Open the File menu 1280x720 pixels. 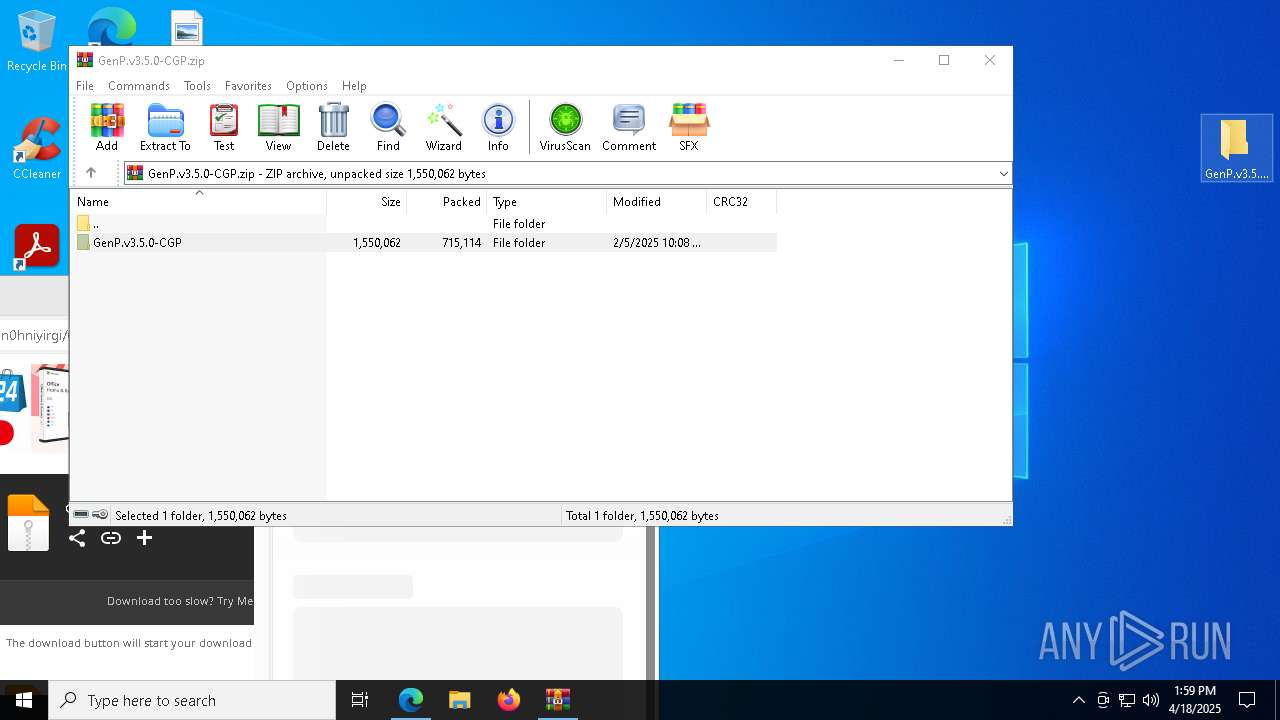coord(85,86)
